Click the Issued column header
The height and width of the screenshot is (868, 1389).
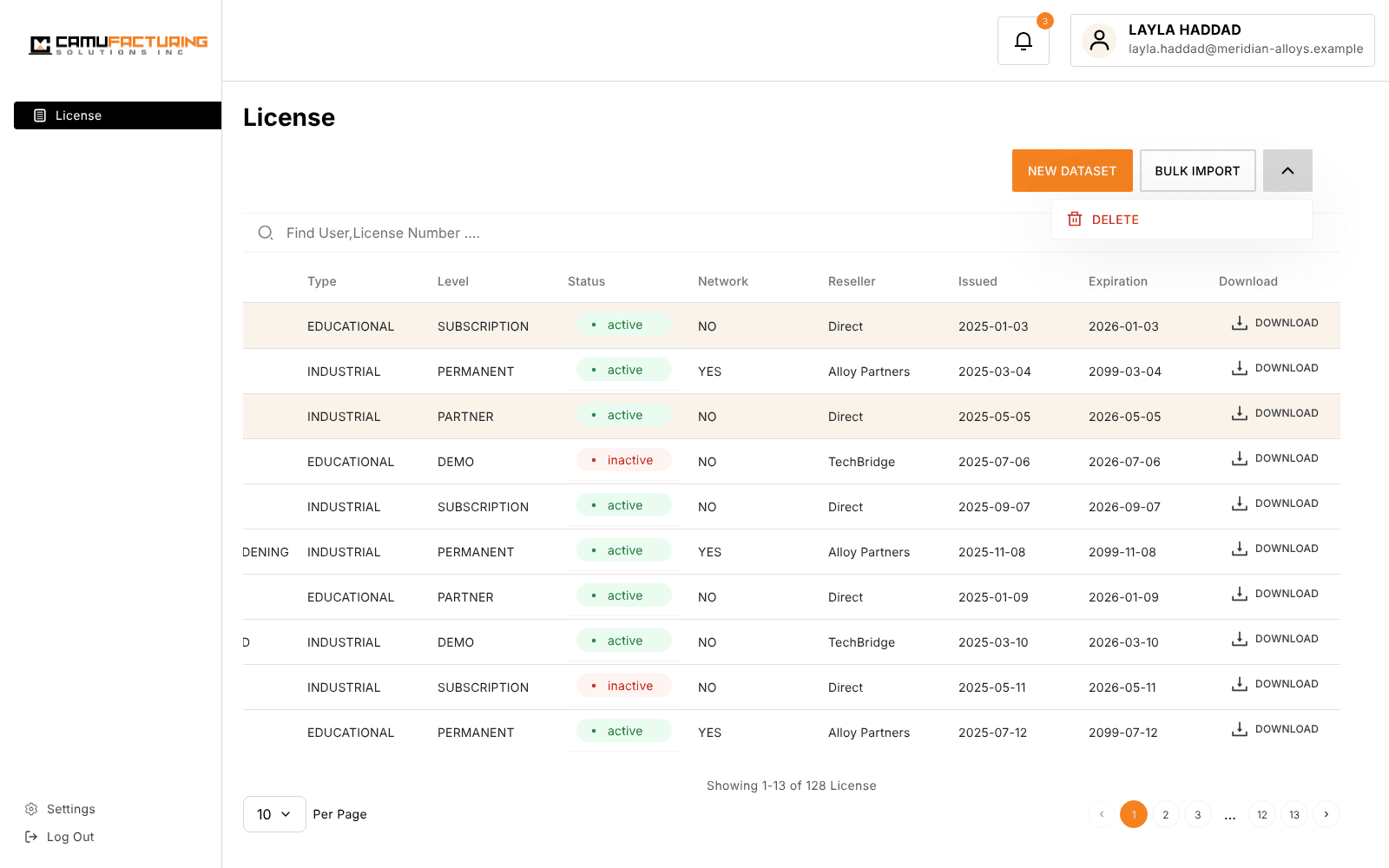[x=978, y=281]
